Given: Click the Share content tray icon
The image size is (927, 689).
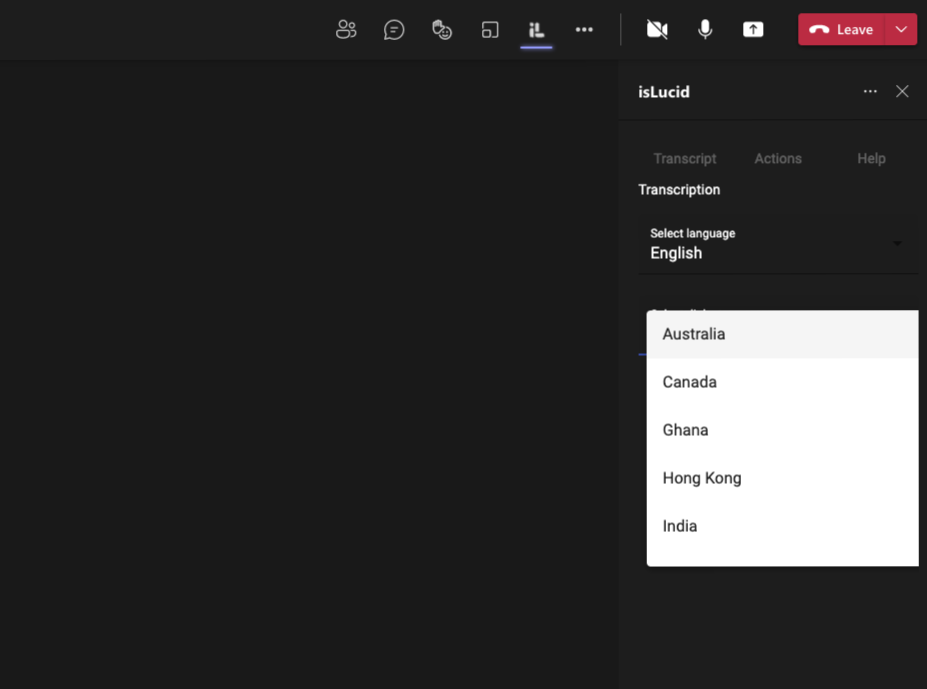Looking at the screenshot, I should pos(753,30).
